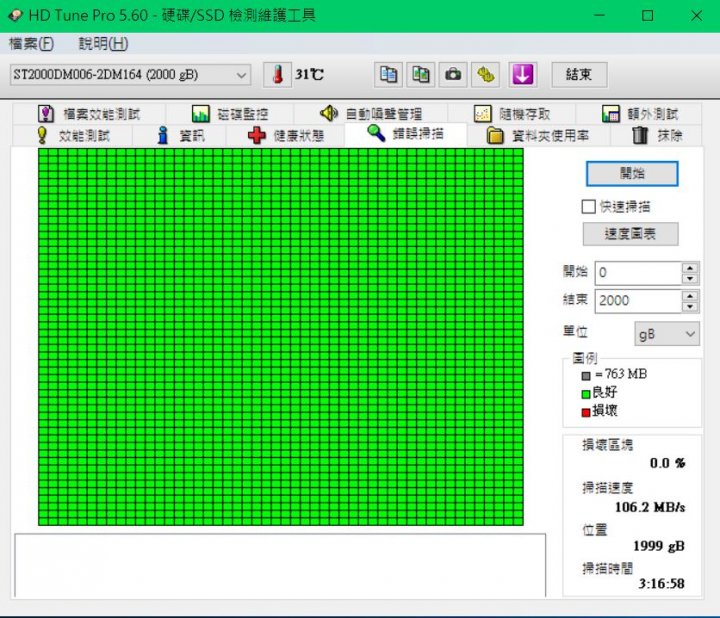Maximize the HD Tune Pro window
The image size is (720, 618).
coord(647,16)
